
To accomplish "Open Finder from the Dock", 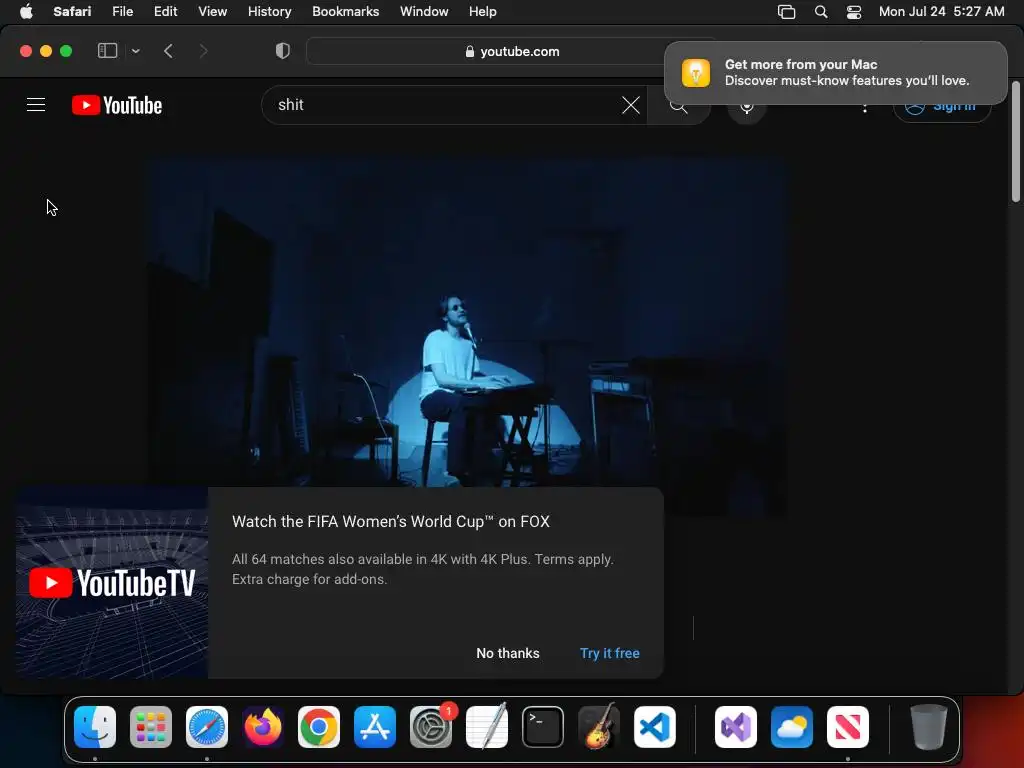I will [x=95, y=726].
